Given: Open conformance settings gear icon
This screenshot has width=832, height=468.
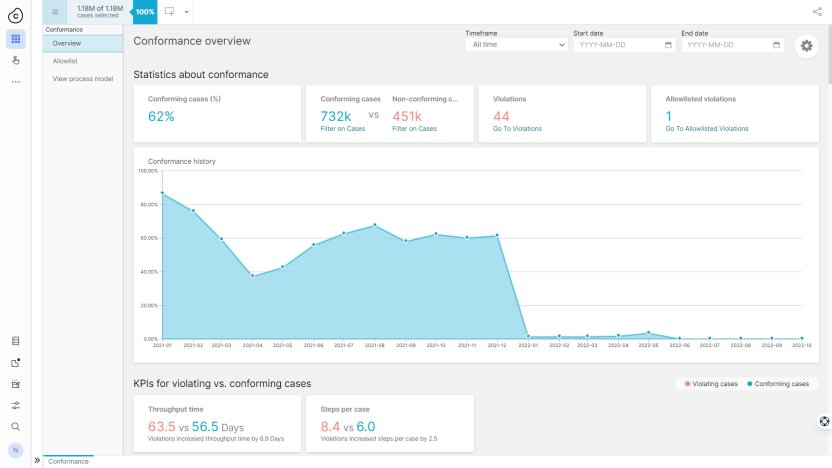Looking at the screenshot, I should [x=805, y=45].
